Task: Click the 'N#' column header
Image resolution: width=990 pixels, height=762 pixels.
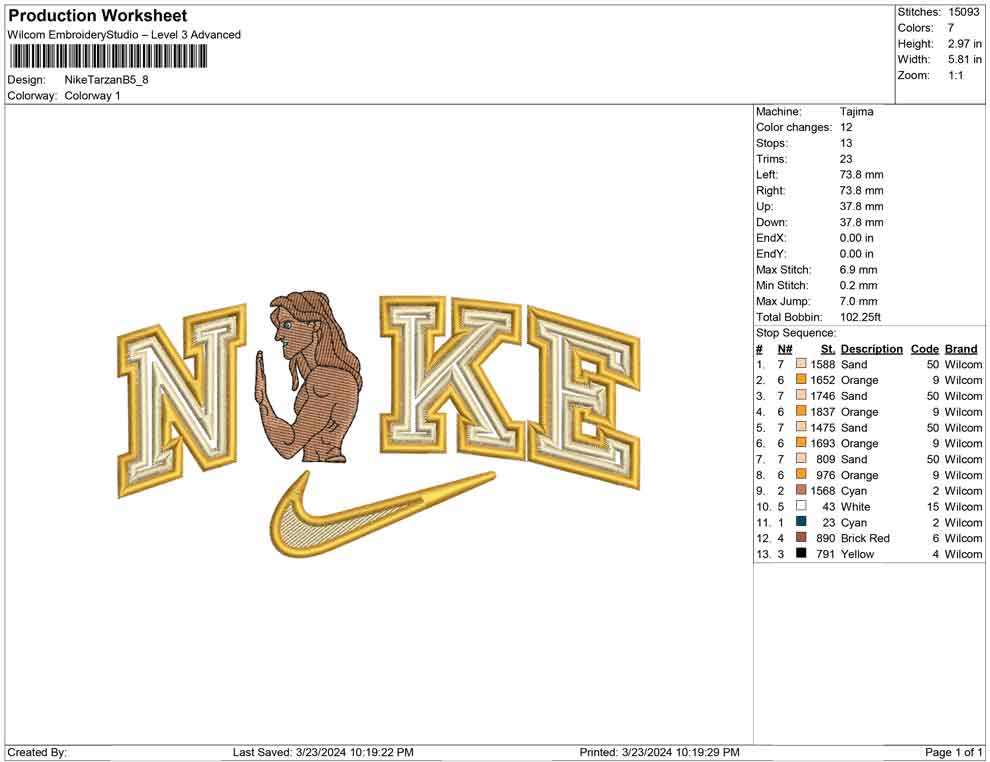Action: point(785,348)
